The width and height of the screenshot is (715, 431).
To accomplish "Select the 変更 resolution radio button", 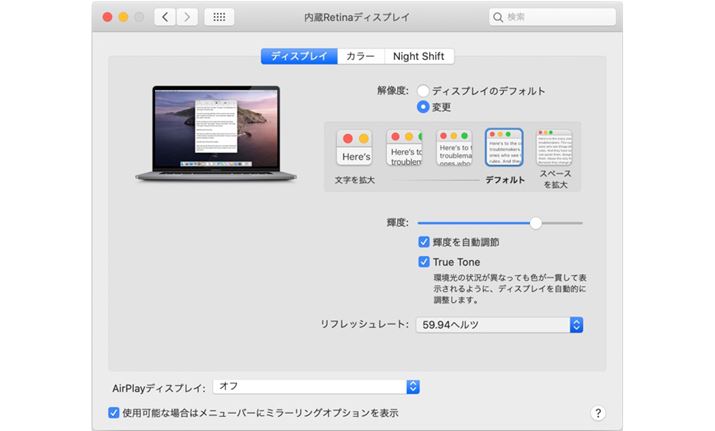I will [x=423, y=107].
